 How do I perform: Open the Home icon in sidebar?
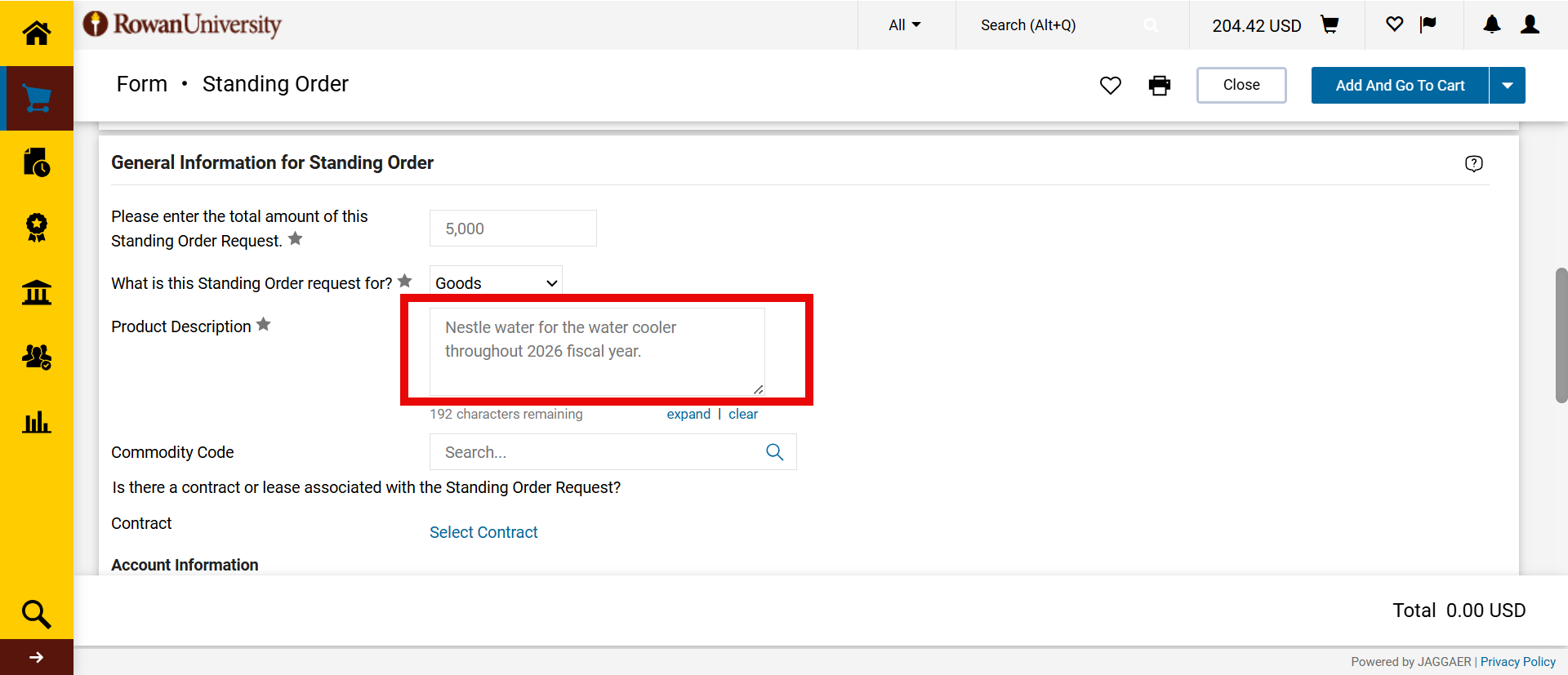coord(36,33)
